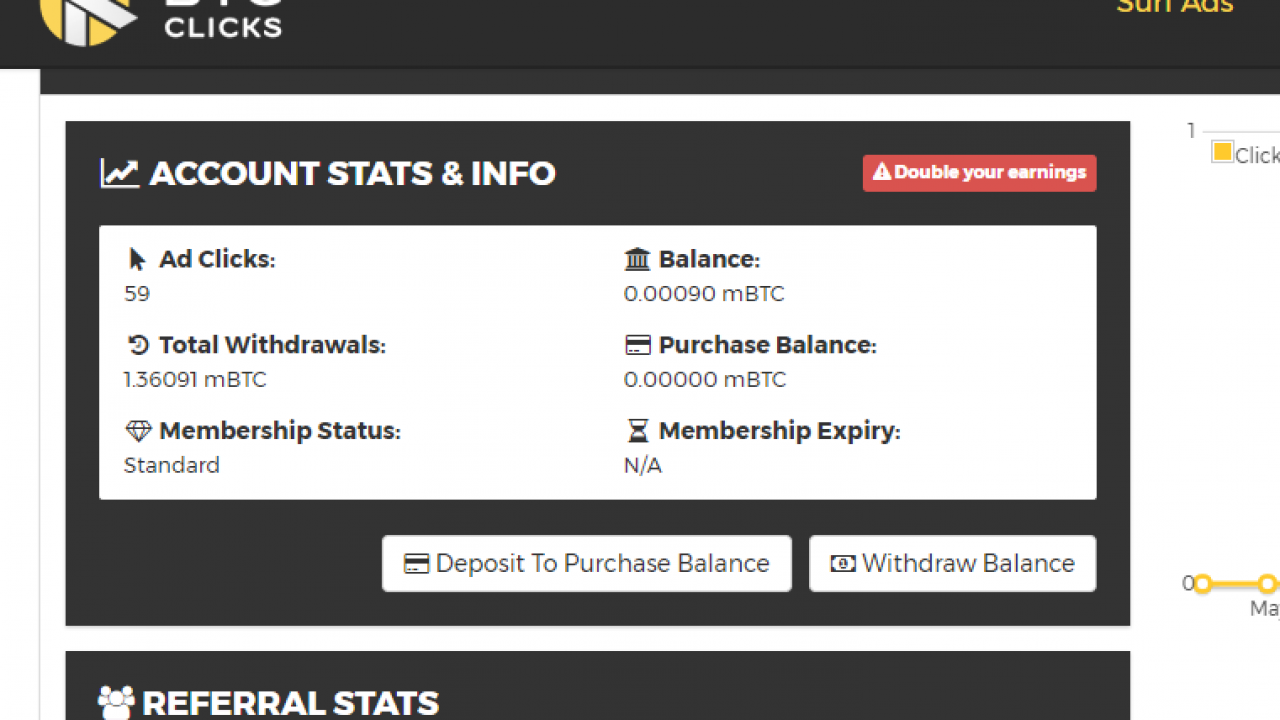
Task: Click the credit card icon by Purchase Balance
Action: 637,346
